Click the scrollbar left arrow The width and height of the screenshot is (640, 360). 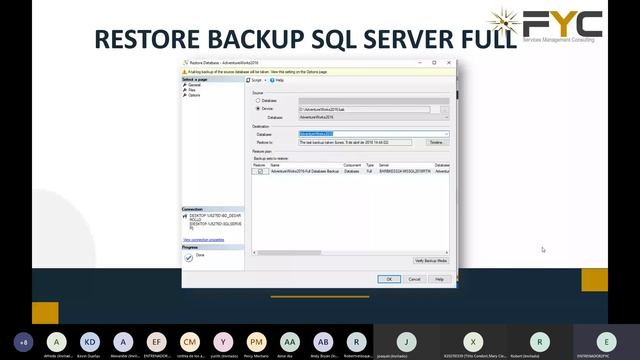click(254, 253)
